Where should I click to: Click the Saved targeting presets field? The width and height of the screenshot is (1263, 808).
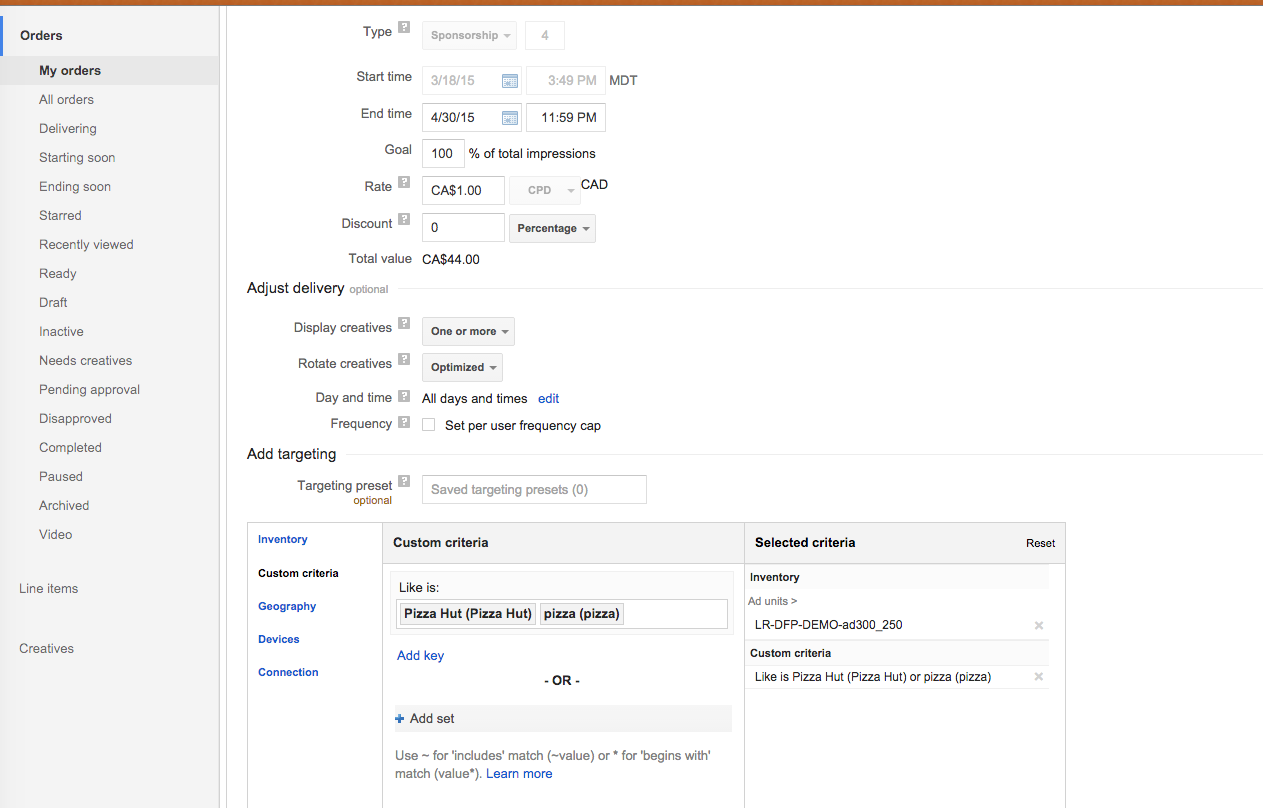pos(534,490)
